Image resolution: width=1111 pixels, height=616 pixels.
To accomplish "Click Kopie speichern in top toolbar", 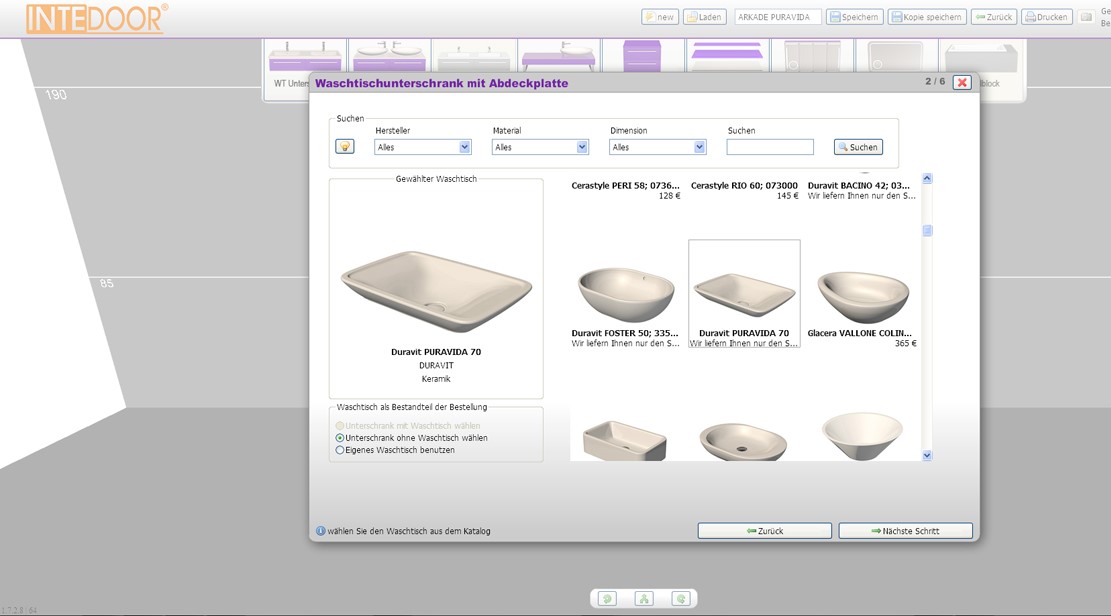I will (926, 17).
